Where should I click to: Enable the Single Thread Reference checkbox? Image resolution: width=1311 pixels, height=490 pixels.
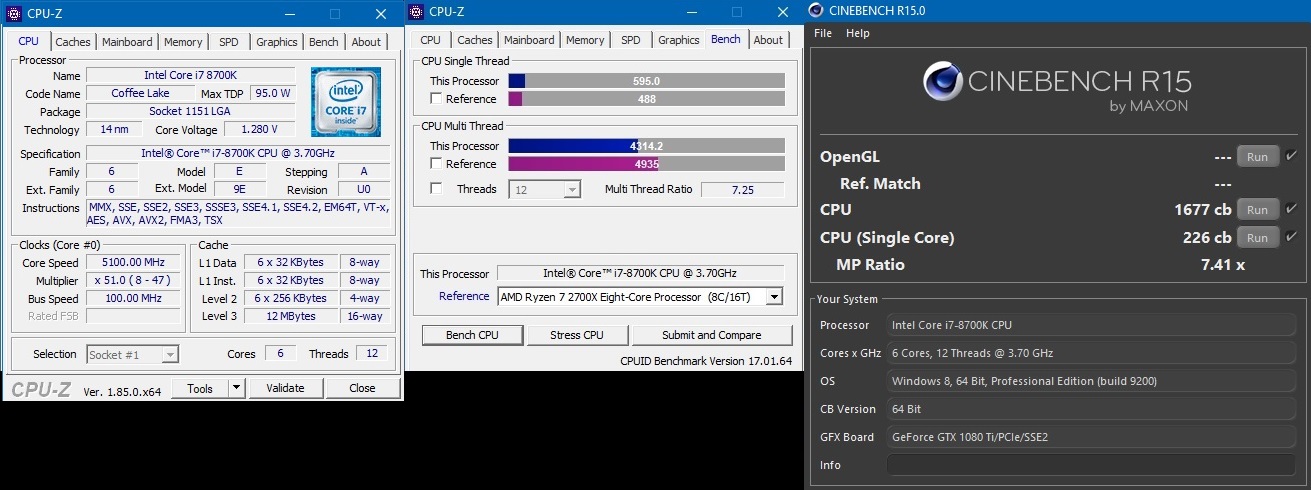point(436,99)
